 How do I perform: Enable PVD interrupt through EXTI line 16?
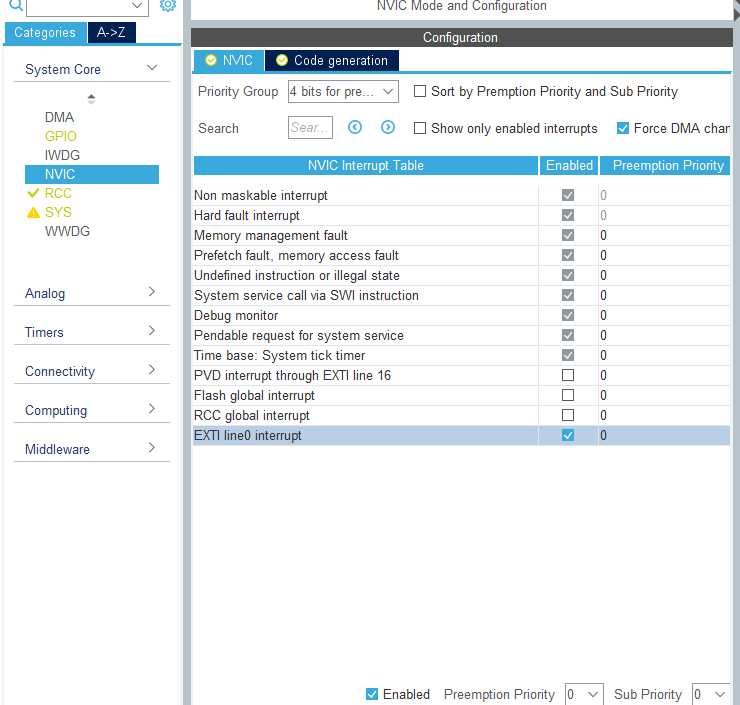568,375
